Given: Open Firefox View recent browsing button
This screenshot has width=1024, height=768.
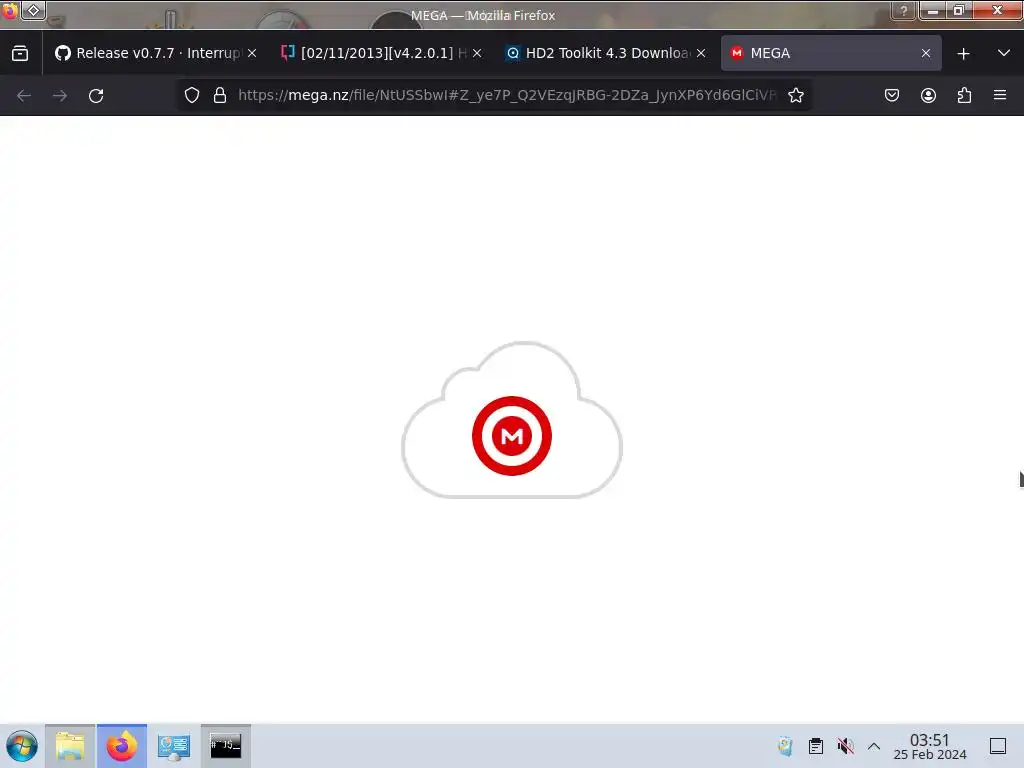Looking at the screenshot, I should pos(20,54).
